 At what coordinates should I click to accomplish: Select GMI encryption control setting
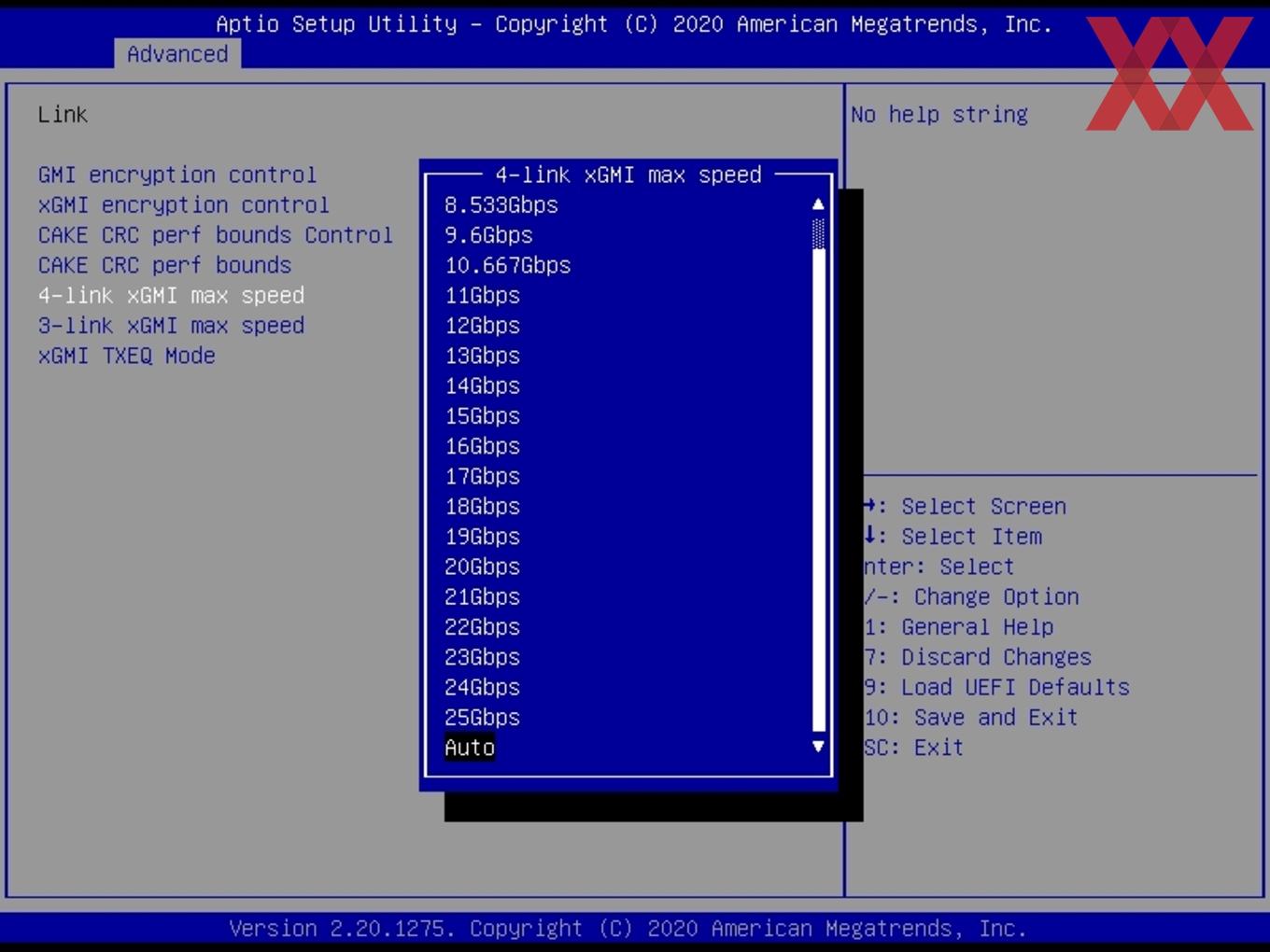[177, 175]
